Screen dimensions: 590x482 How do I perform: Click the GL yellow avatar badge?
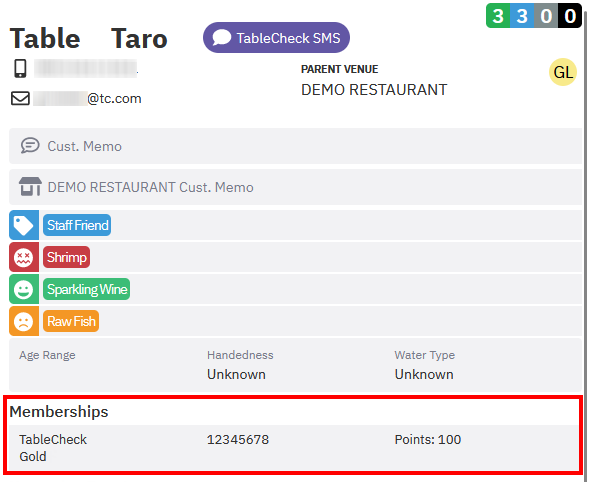point(563,72)
